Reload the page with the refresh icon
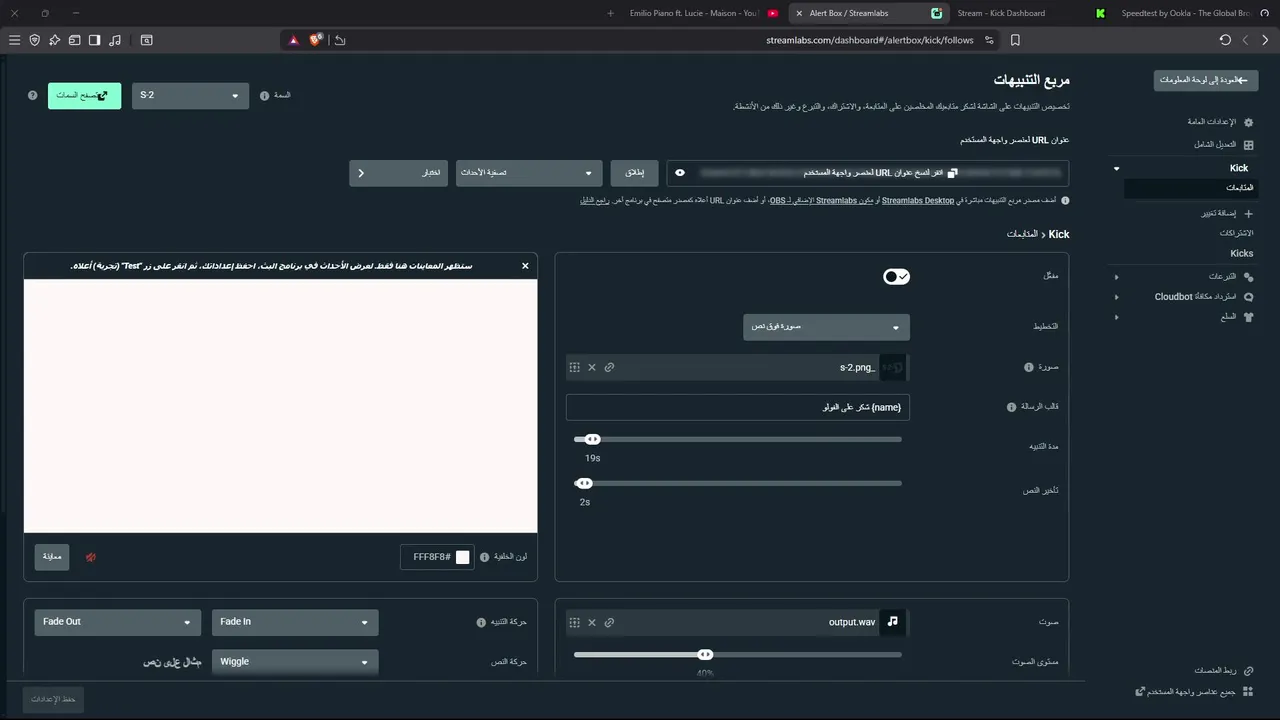 click(1225, 40)
